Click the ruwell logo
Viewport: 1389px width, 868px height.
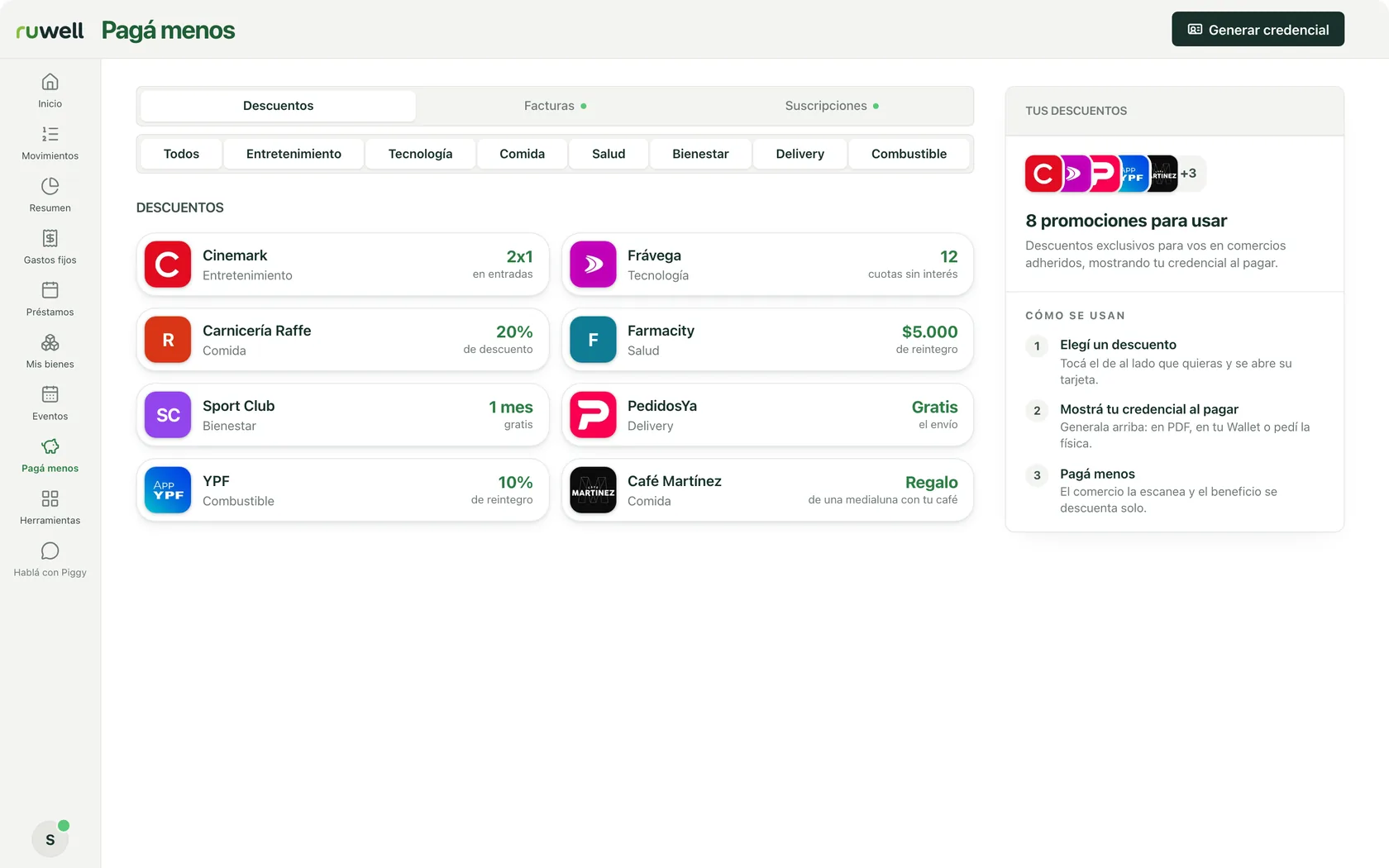(50, 31)
